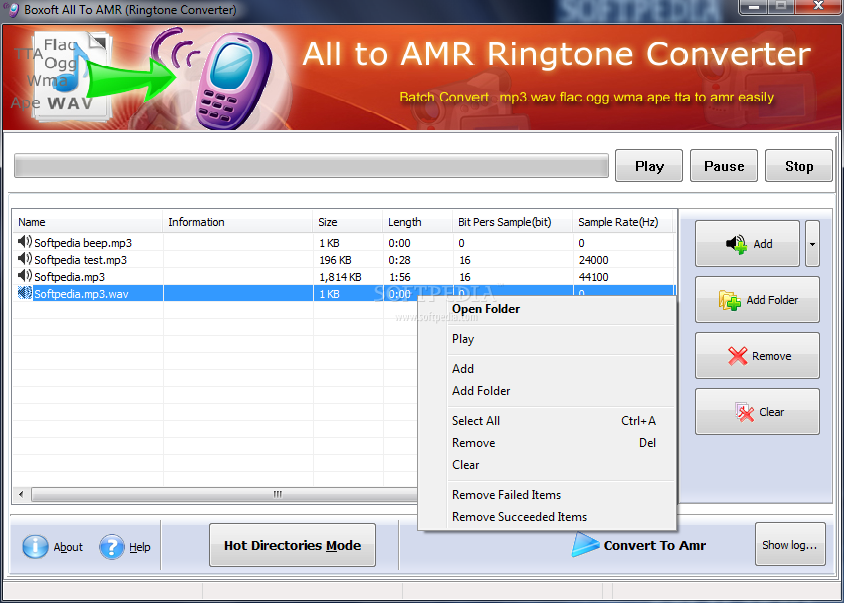
Task: Click the 24000 sample rate cell
Action: tap(594, 260)
